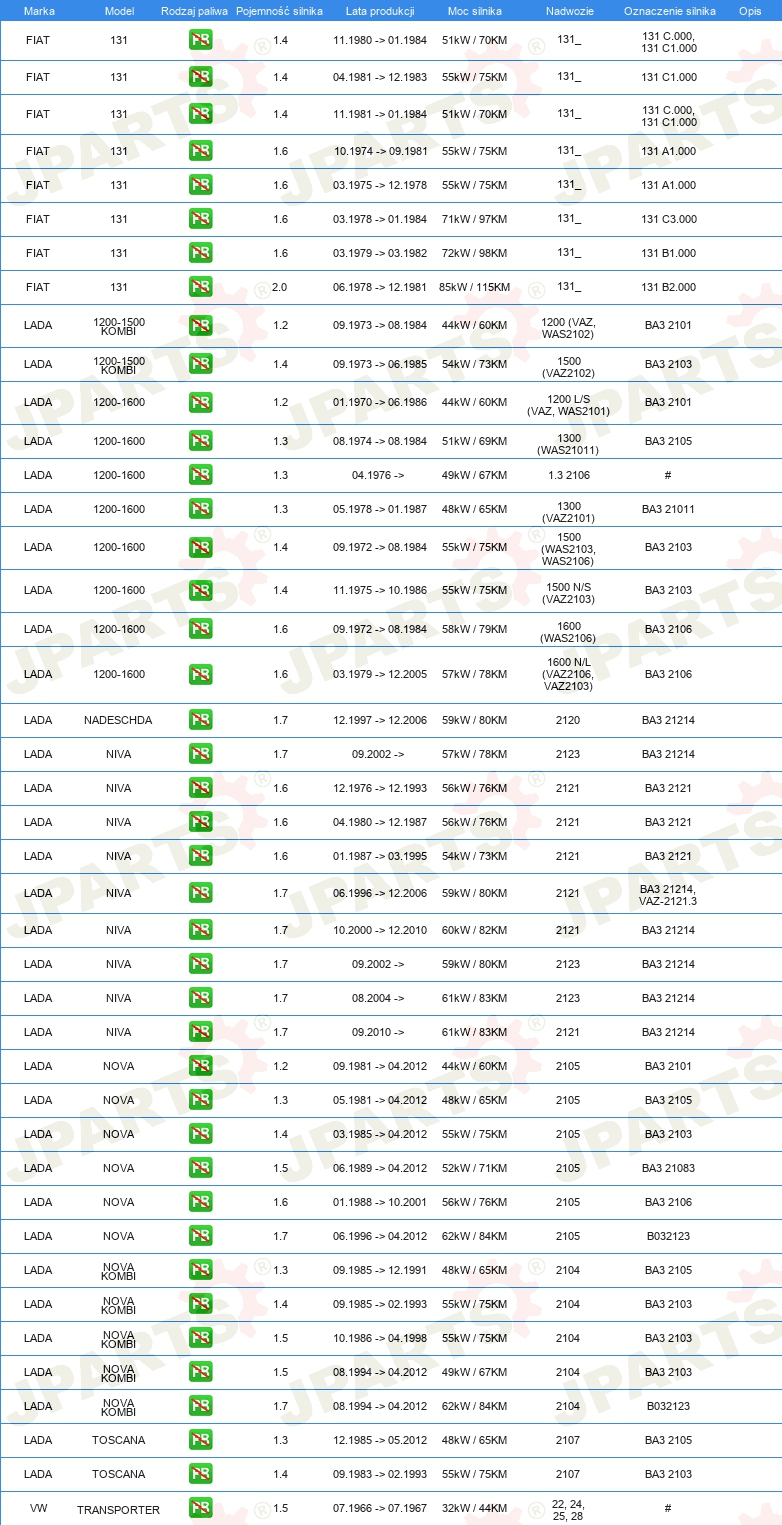782x1525 pixels.
Task: Click the PB fuel icon in the 71kW / 97KM row
Action: click(x=200, y=219)
